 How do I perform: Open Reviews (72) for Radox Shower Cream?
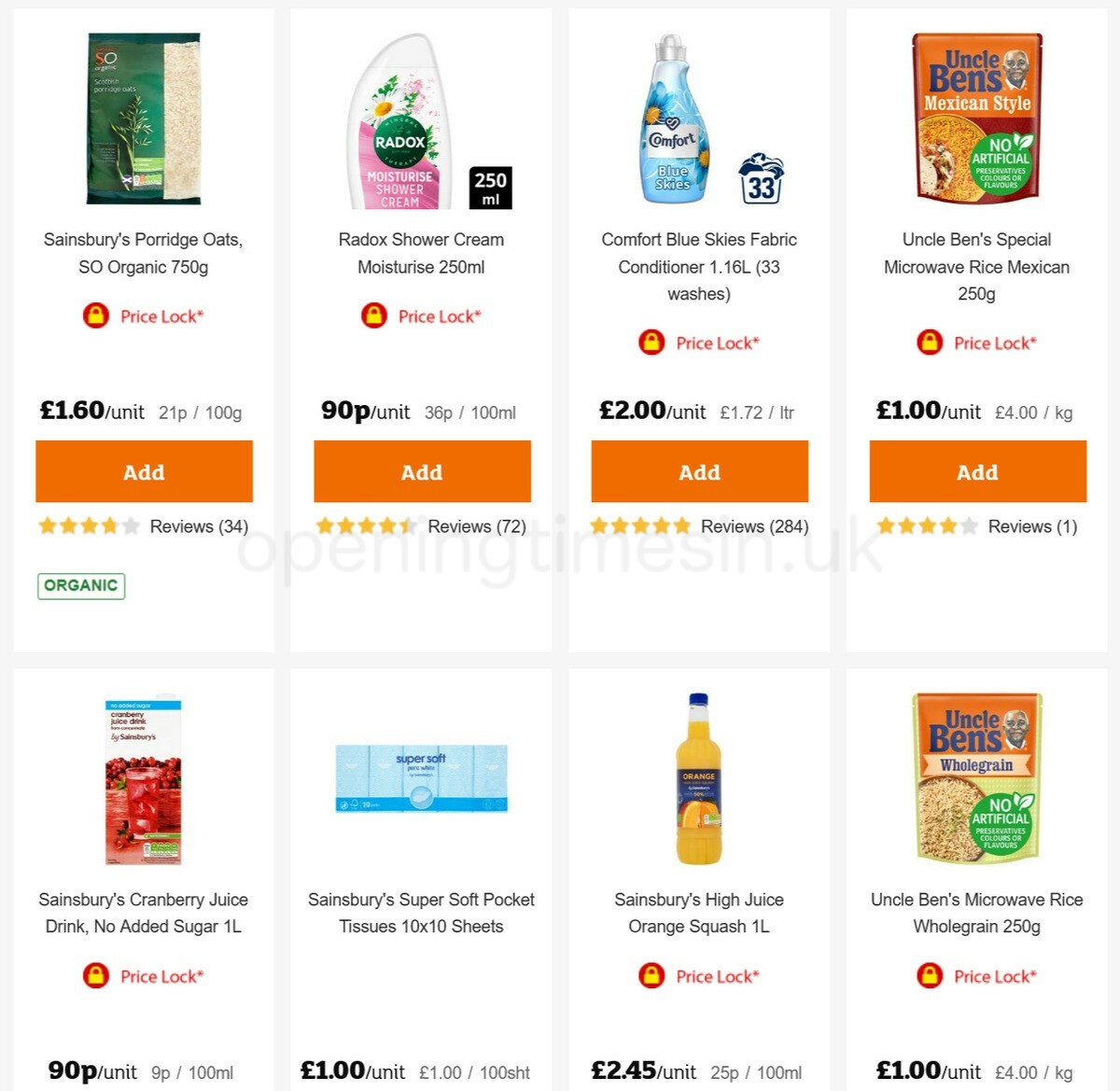point(476,525)
